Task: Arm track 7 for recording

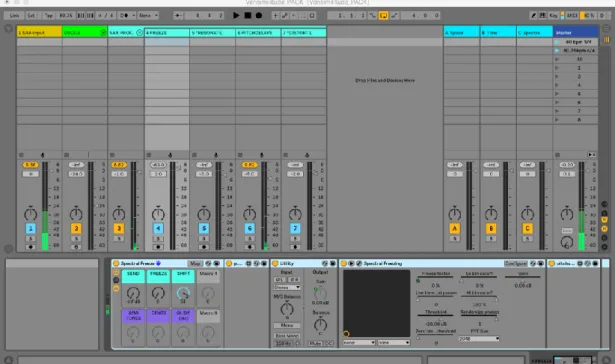Action: pos(295,247)
